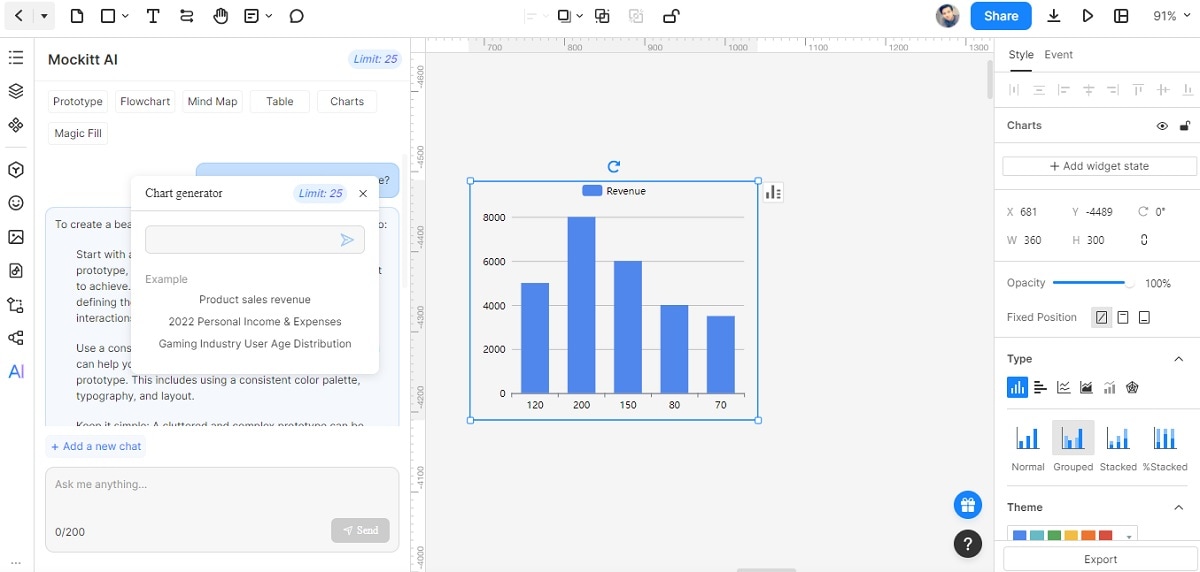Select the Flowchart tab
The image size is (1200, 572).
click(145, 101)
